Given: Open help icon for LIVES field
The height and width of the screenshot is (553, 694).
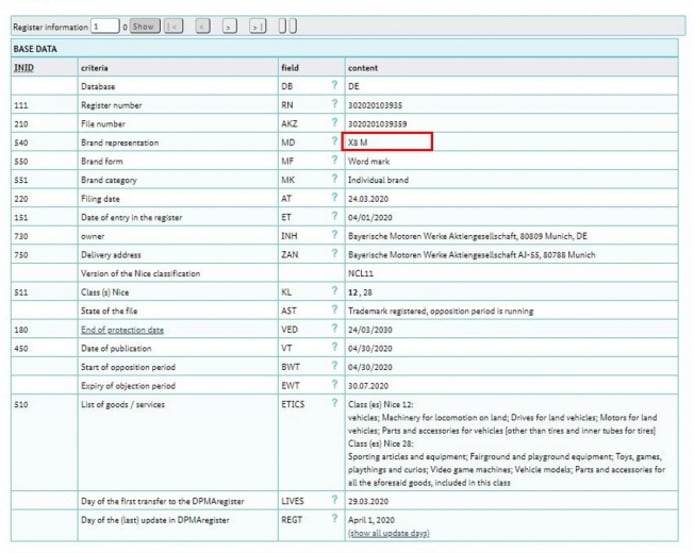Looking at the screenshot, I should [x=335, y=500].
